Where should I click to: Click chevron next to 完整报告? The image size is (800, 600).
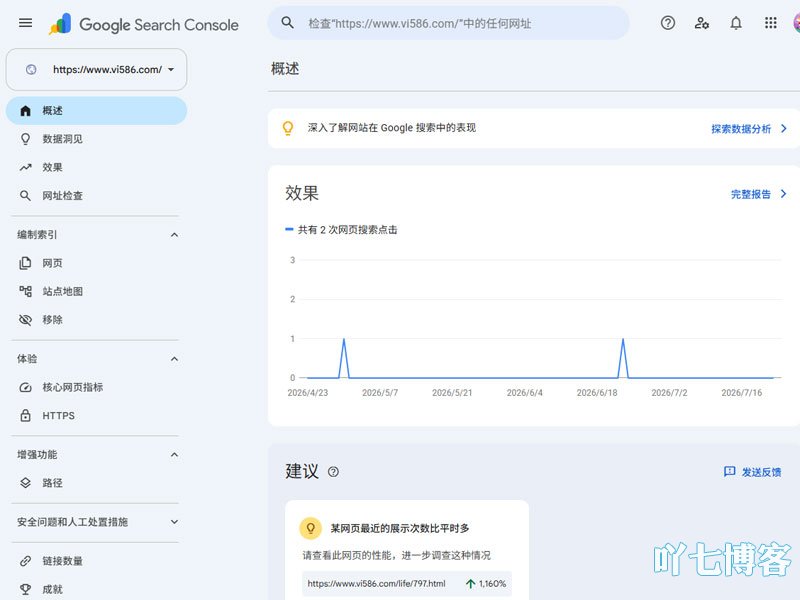pos(784,194)
